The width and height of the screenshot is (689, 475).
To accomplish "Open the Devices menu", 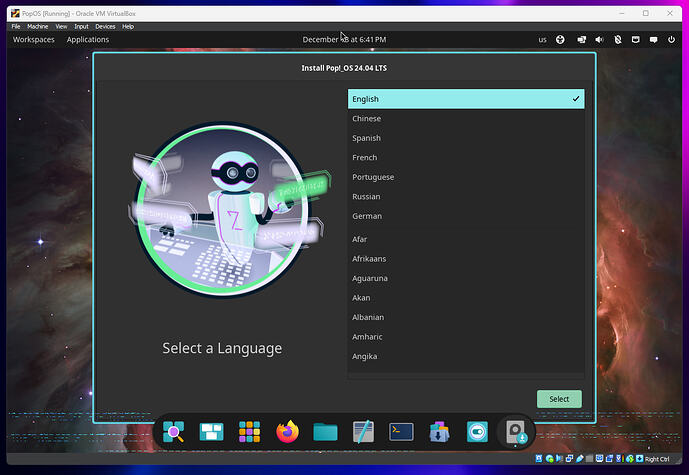I will (x=105, y=26).
